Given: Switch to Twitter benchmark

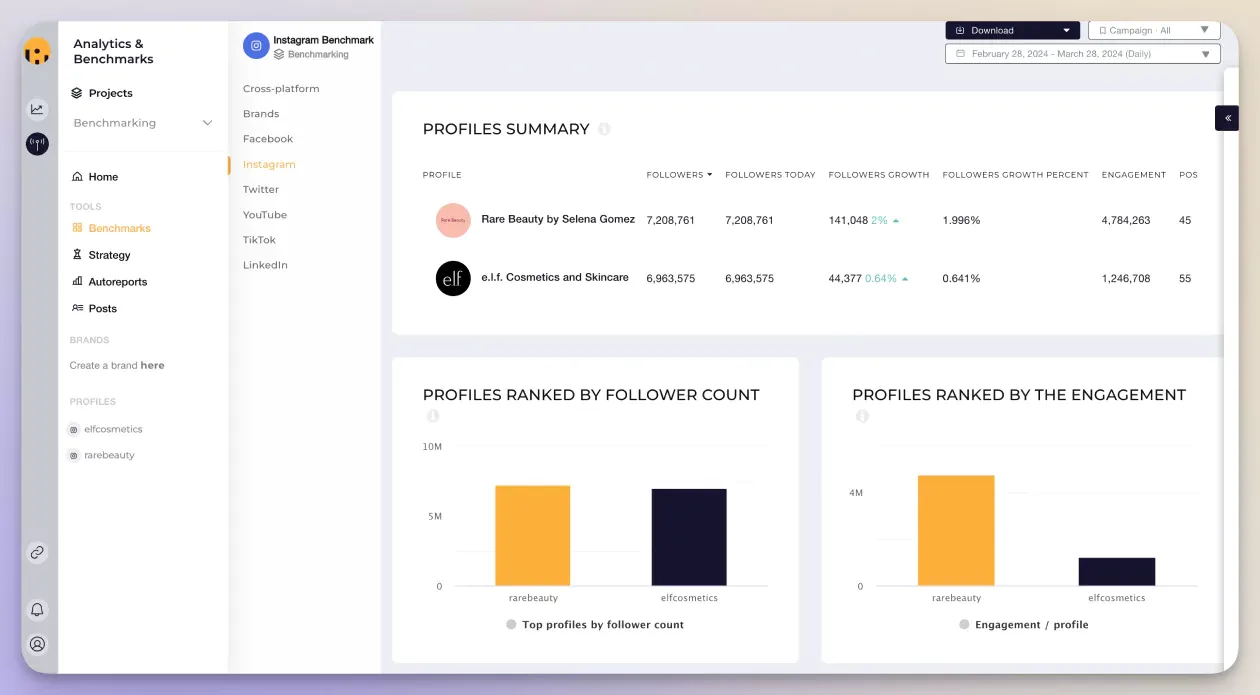Looking at the screenshot, I should pos(261,189).
